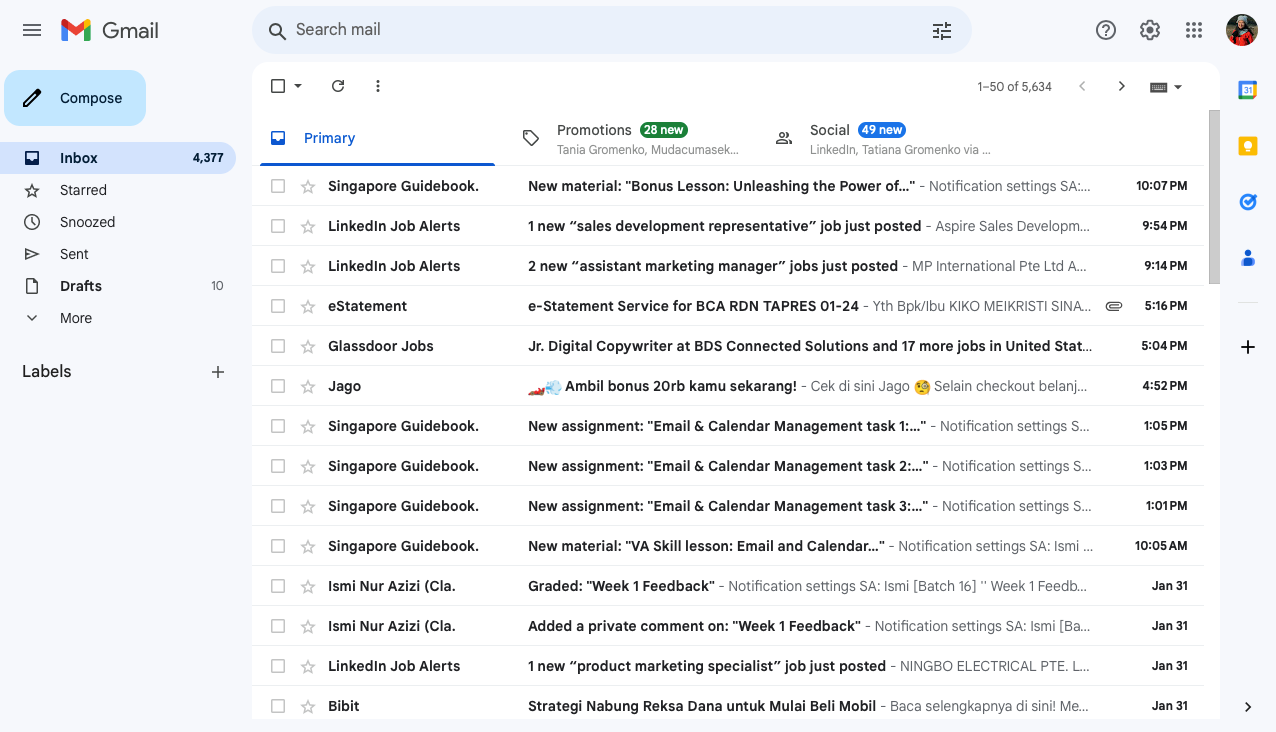Open the main menu hamburger icon

pyautogui.click(x=32, y=30)
